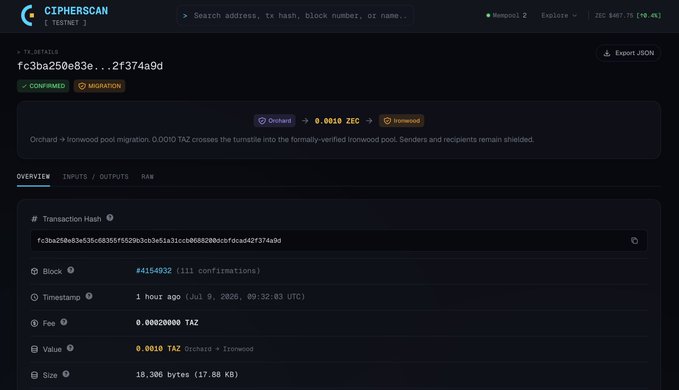
Task: Open the Value help icon
Action: (x=70, y=348)
